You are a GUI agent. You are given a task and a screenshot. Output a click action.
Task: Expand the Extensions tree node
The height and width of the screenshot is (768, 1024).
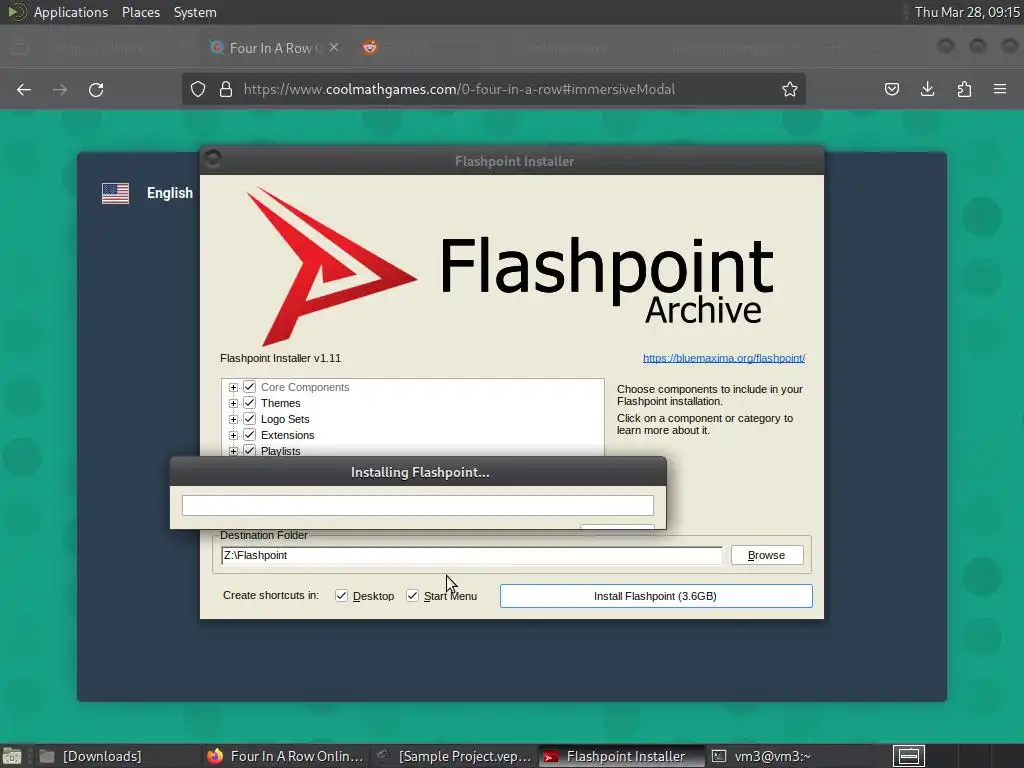[233, 436]
